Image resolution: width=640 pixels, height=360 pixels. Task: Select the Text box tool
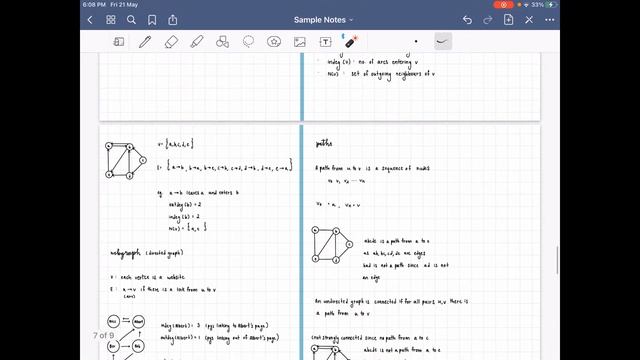click(325, 42)
